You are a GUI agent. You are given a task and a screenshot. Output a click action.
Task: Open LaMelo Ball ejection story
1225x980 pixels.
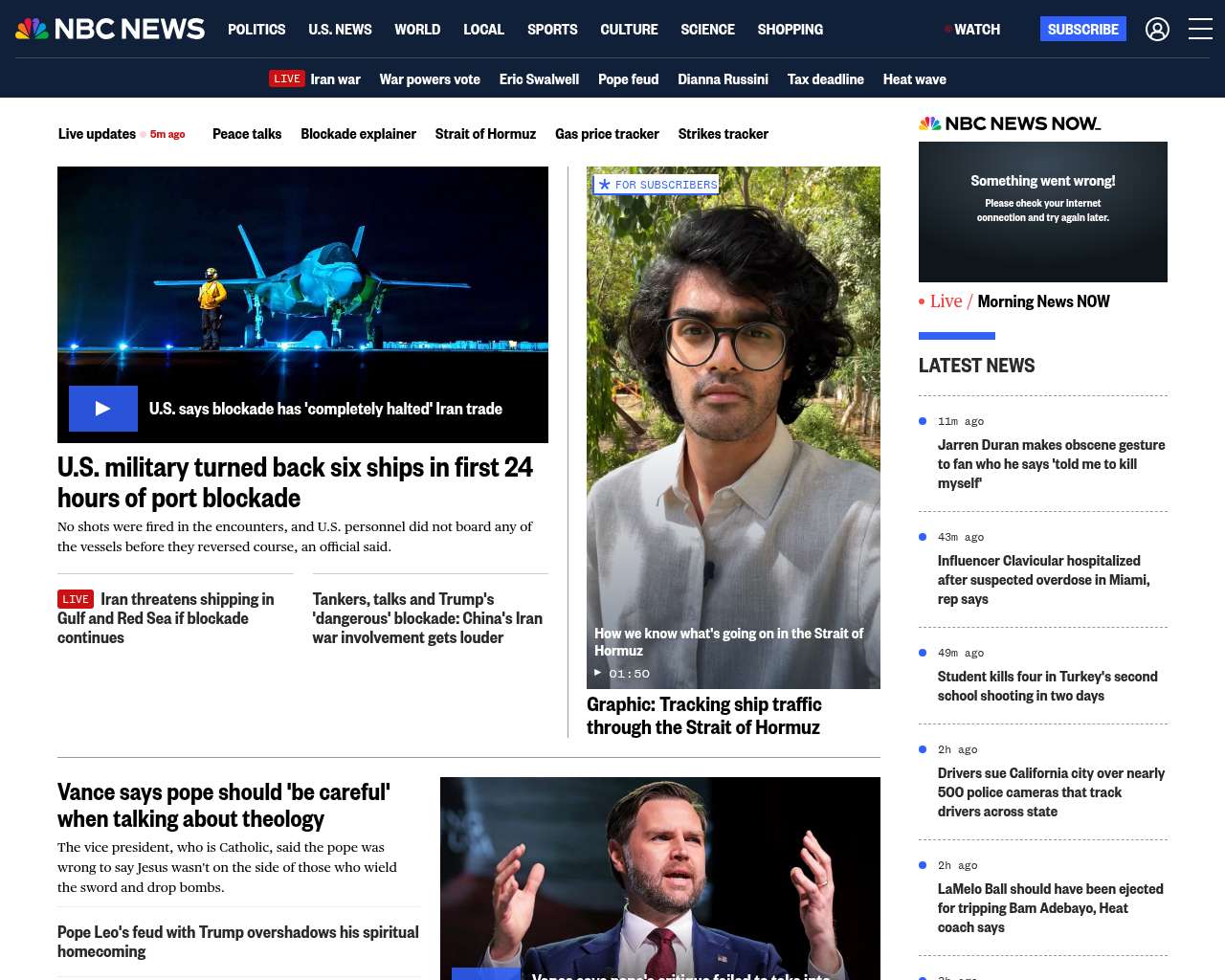pyautogui.click(x=1050, y=908)
